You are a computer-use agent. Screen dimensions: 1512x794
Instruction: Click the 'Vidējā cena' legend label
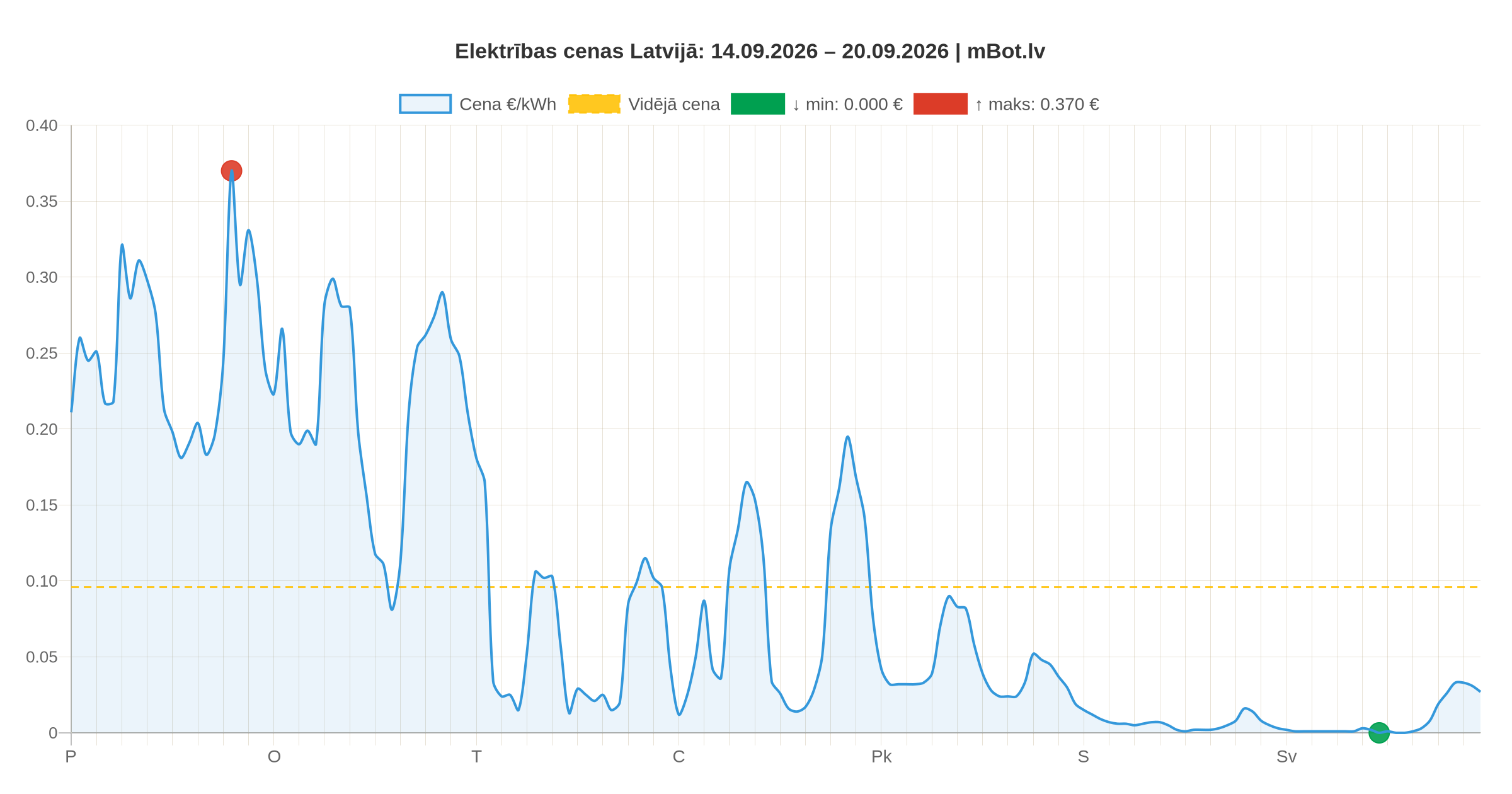[x=674, y=105]
